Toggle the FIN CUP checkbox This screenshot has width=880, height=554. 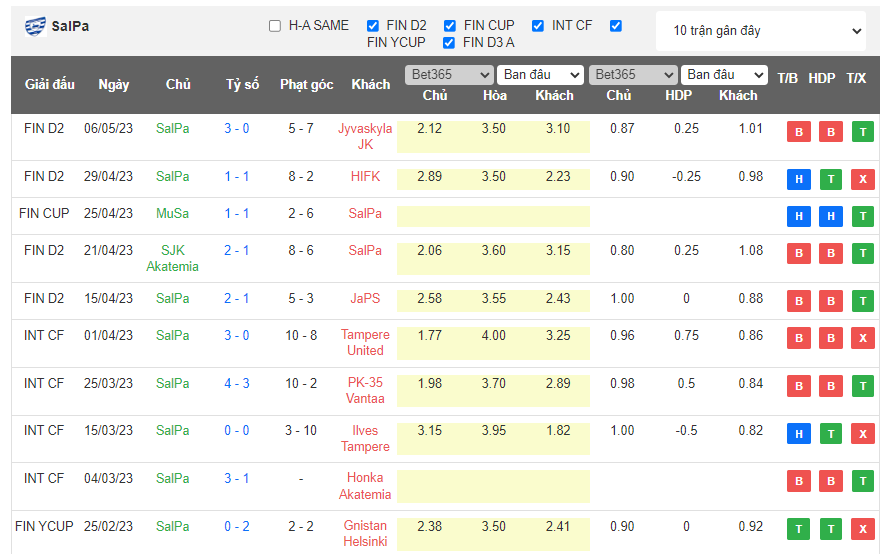coord(450,26)
